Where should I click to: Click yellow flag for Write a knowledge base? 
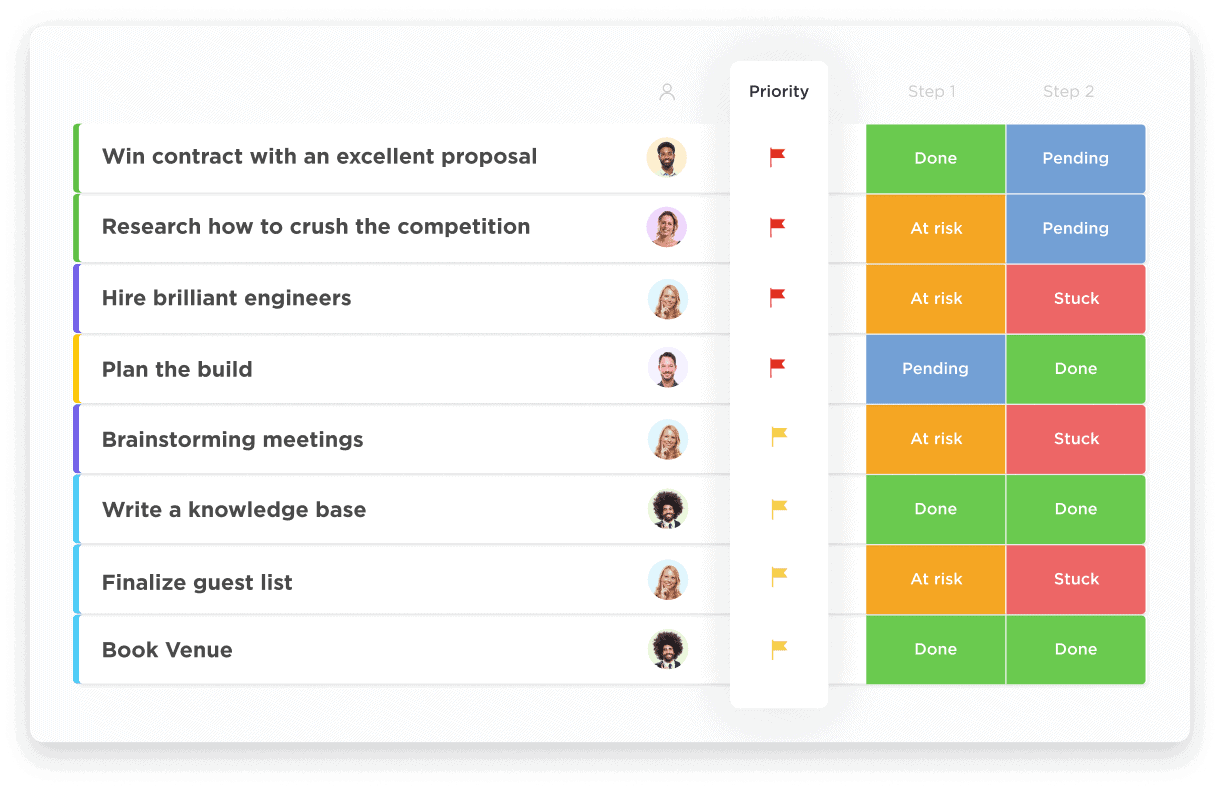pos(779,509)
